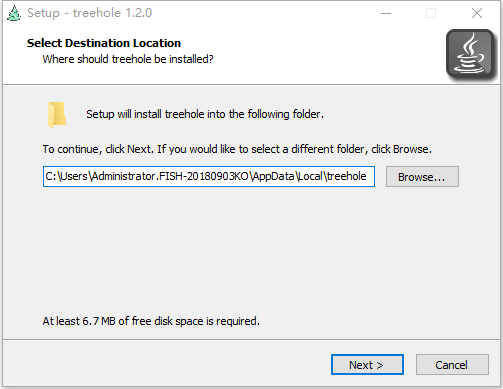The width and height of the screenshot is (503, 389).
Task: Click the 'Setup - treehole 1.2.0' title text
Action: click(89, 13)
